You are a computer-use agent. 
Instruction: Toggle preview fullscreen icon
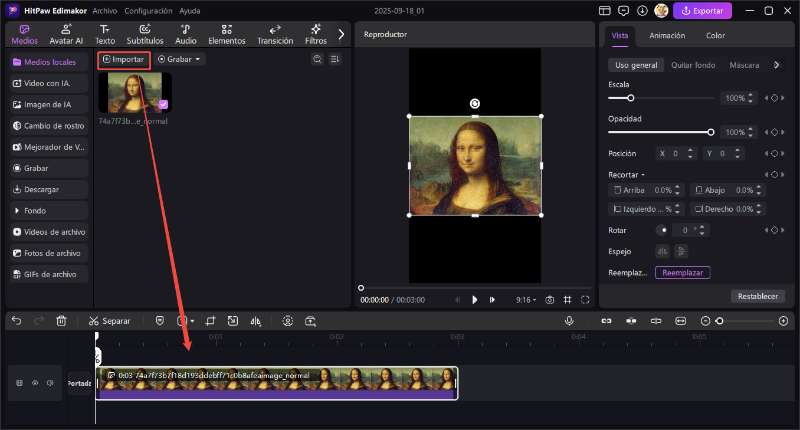[585, 300]
